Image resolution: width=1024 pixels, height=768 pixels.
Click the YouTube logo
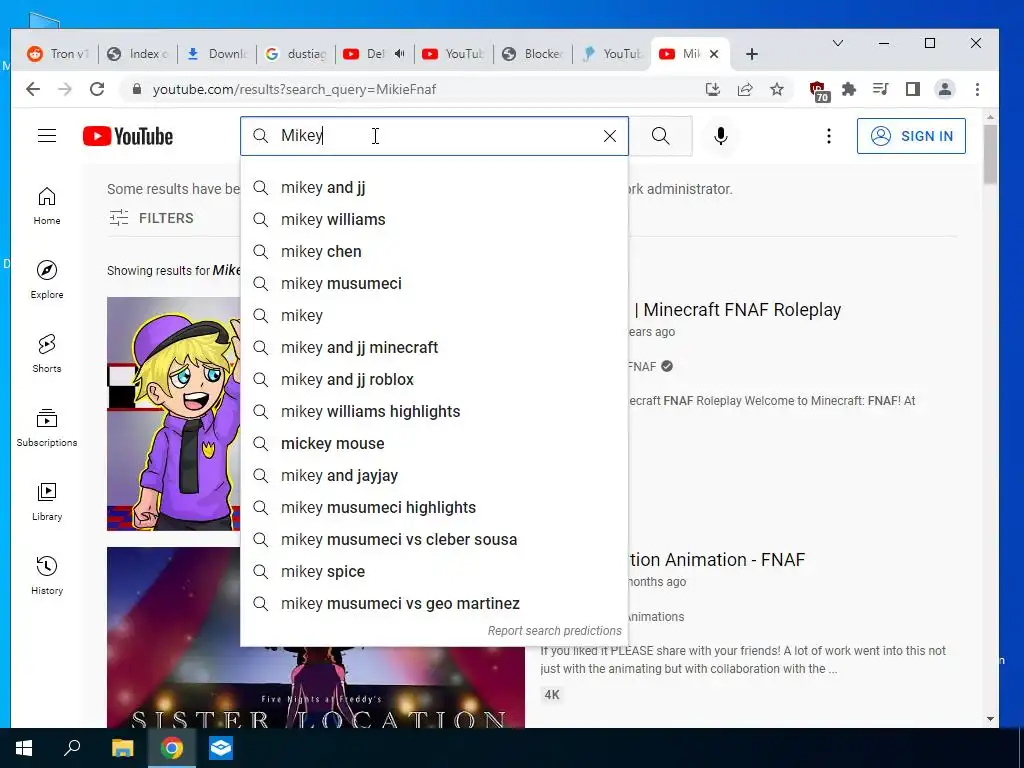[128, 136]
